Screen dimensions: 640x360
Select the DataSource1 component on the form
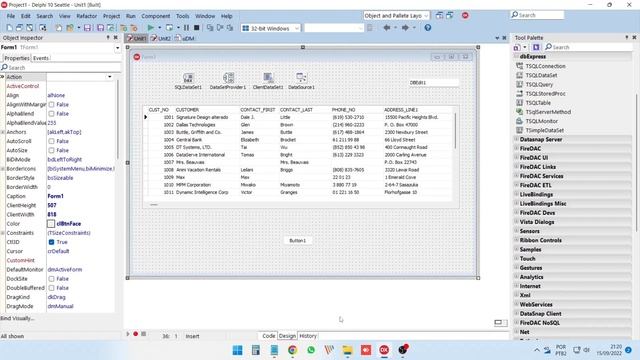pos(301,81)
